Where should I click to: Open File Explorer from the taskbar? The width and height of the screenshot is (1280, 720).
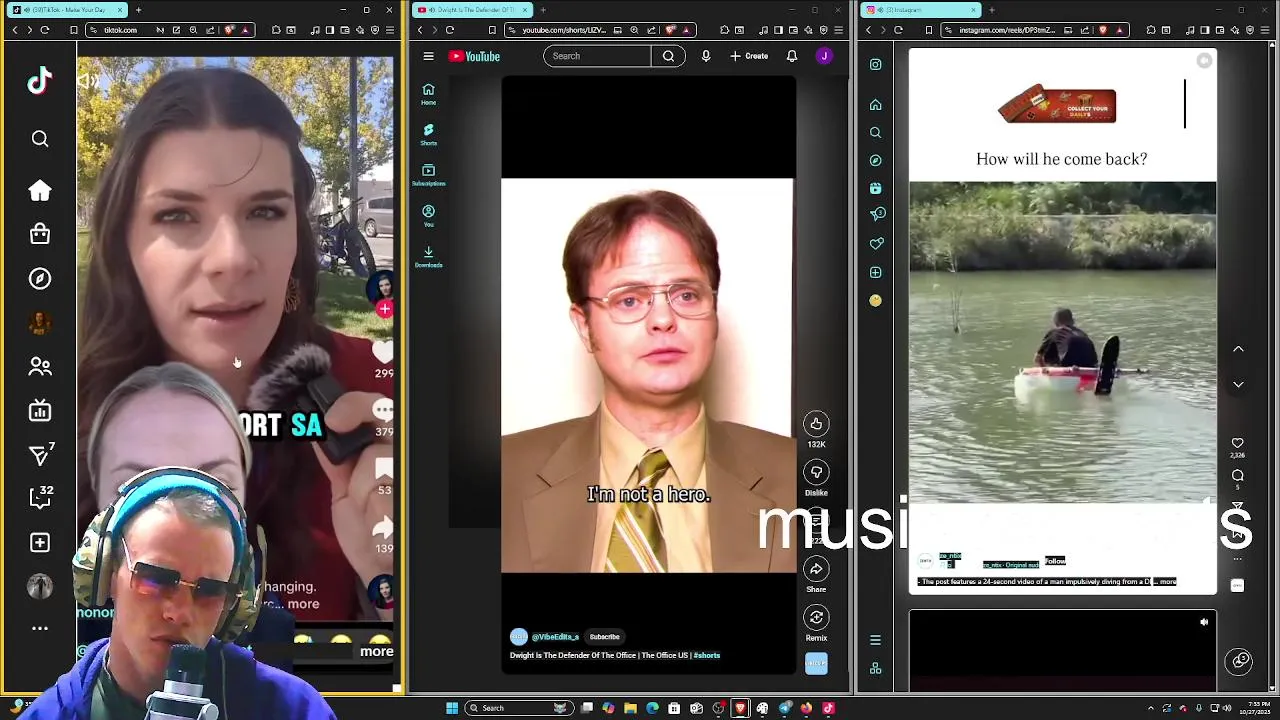tap(631, 708)
